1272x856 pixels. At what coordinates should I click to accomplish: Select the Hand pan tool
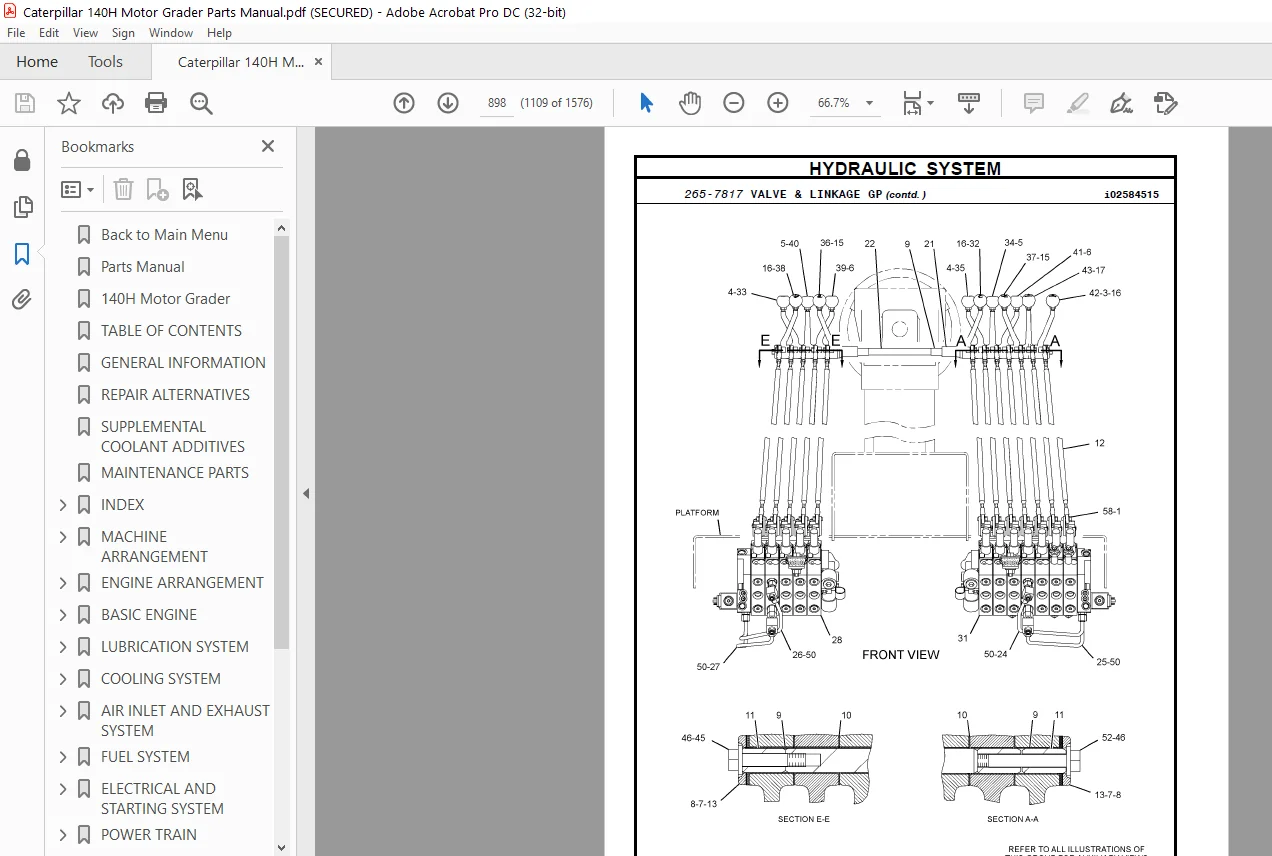(x=690, y=103)
